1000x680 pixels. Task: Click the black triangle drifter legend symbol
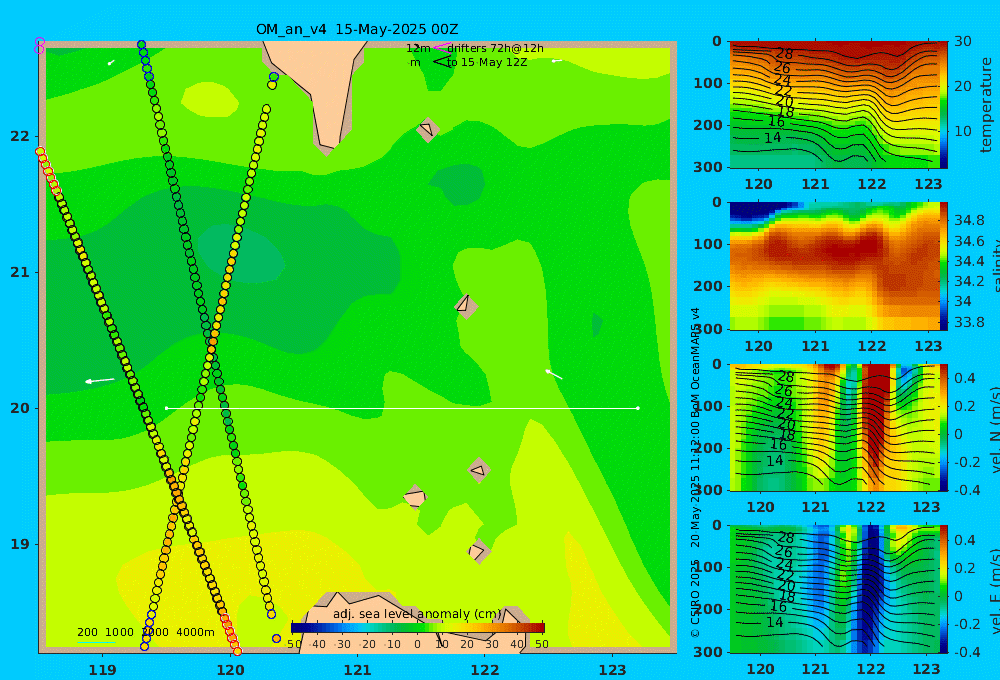coord(441,61)
